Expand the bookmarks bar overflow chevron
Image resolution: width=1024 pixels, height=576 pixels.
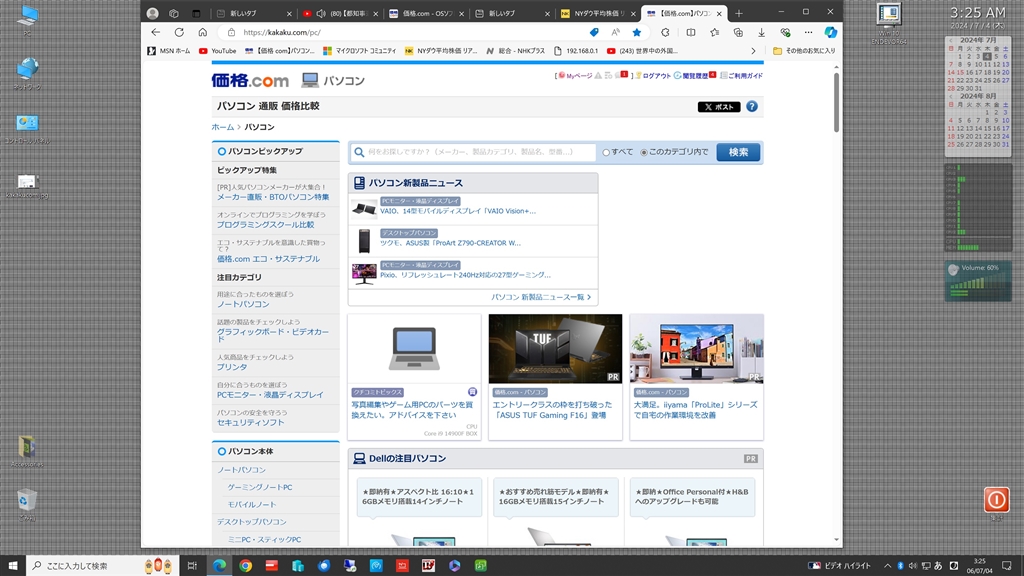pyautogui.click(x=753, y=50)
